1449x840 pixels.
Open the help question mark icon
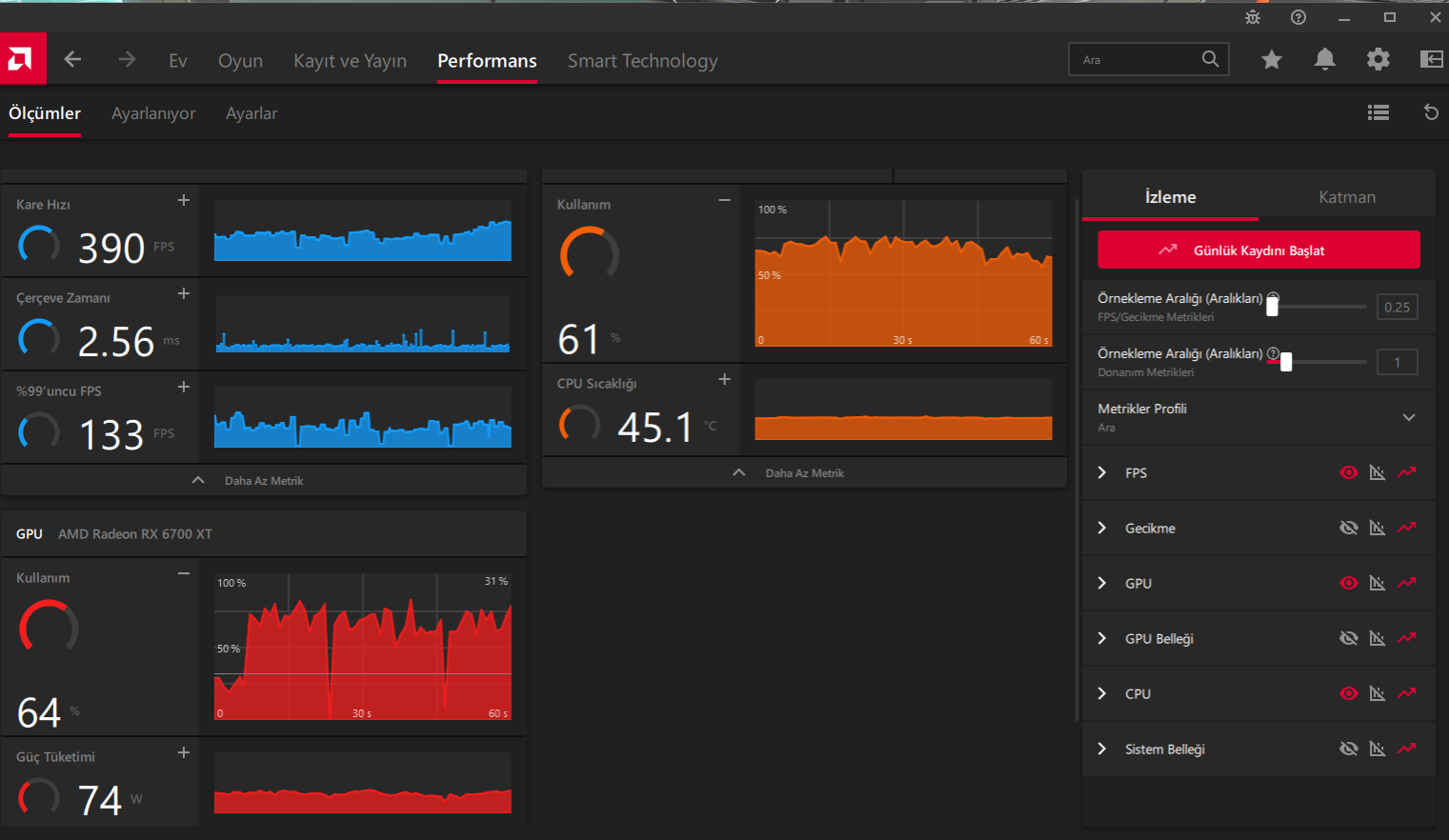(1298, 17)
